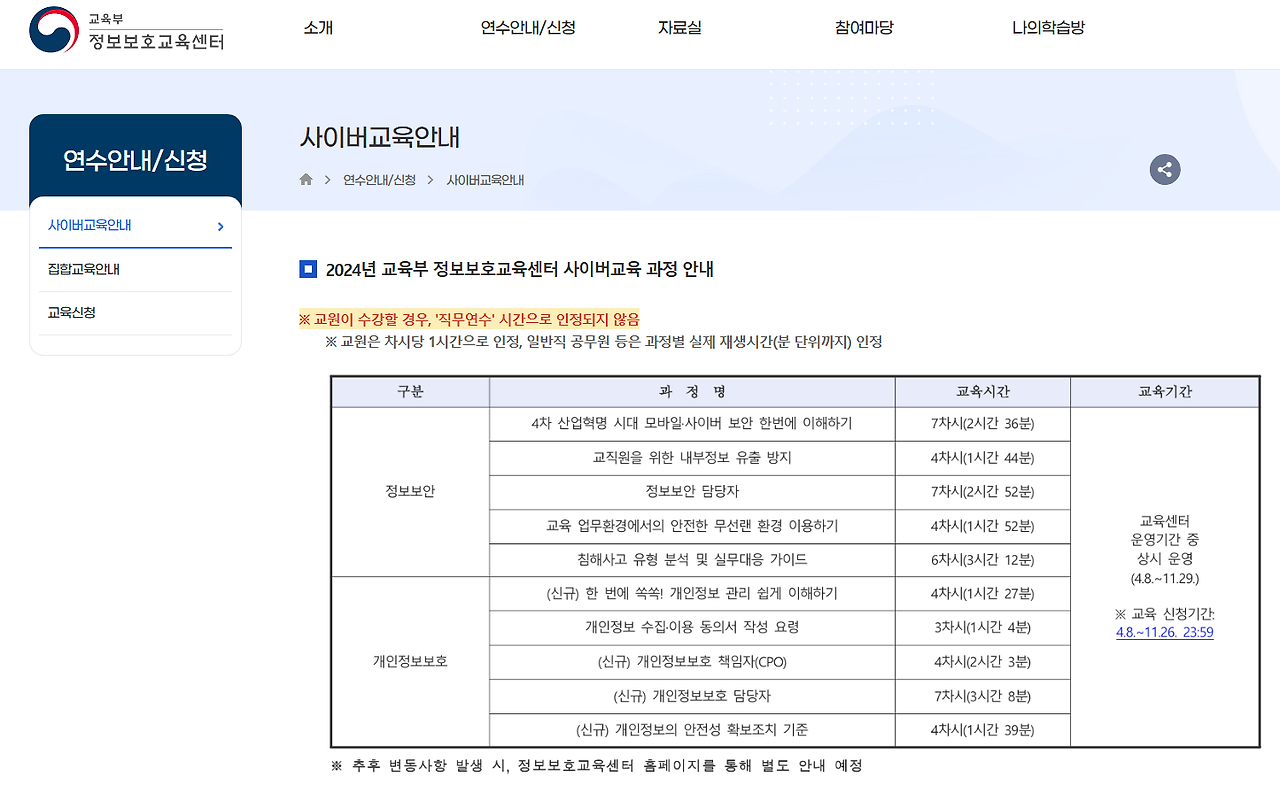1280x785 pixels.
Task: Select the 정보보안 담당자 course row
Action: [690, 491]
